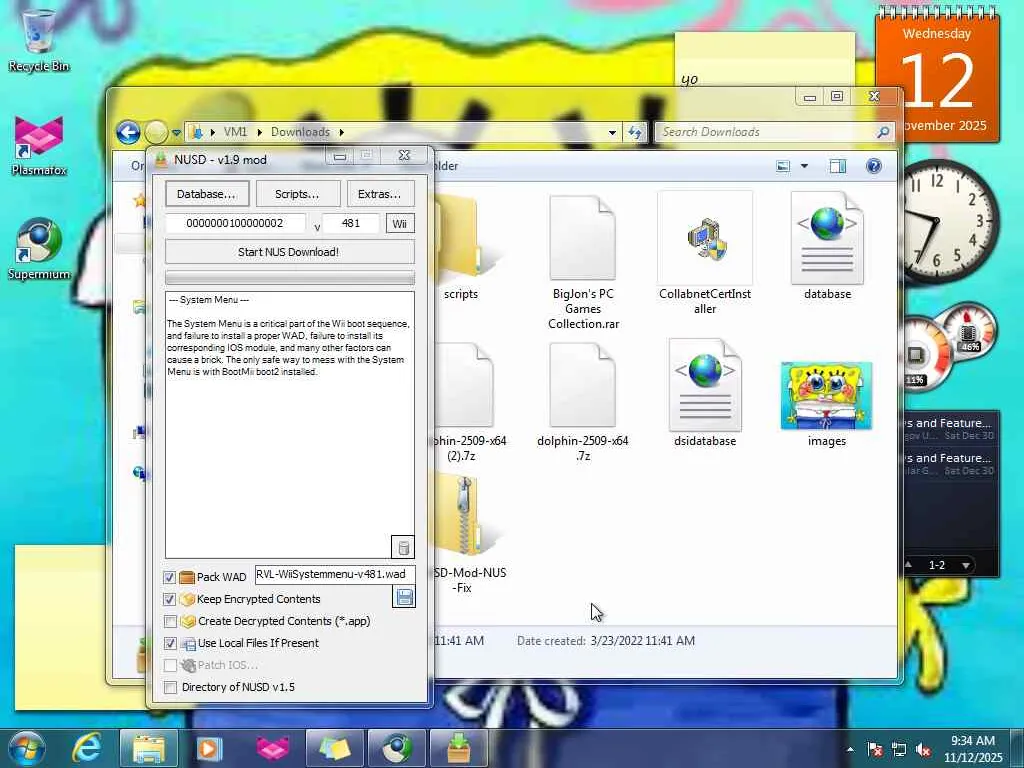Image resolution: width=1024 pixels, height=768 pixels.
Task: Expand the arrow after VM1 in the path
Action: tap(259, 132)
